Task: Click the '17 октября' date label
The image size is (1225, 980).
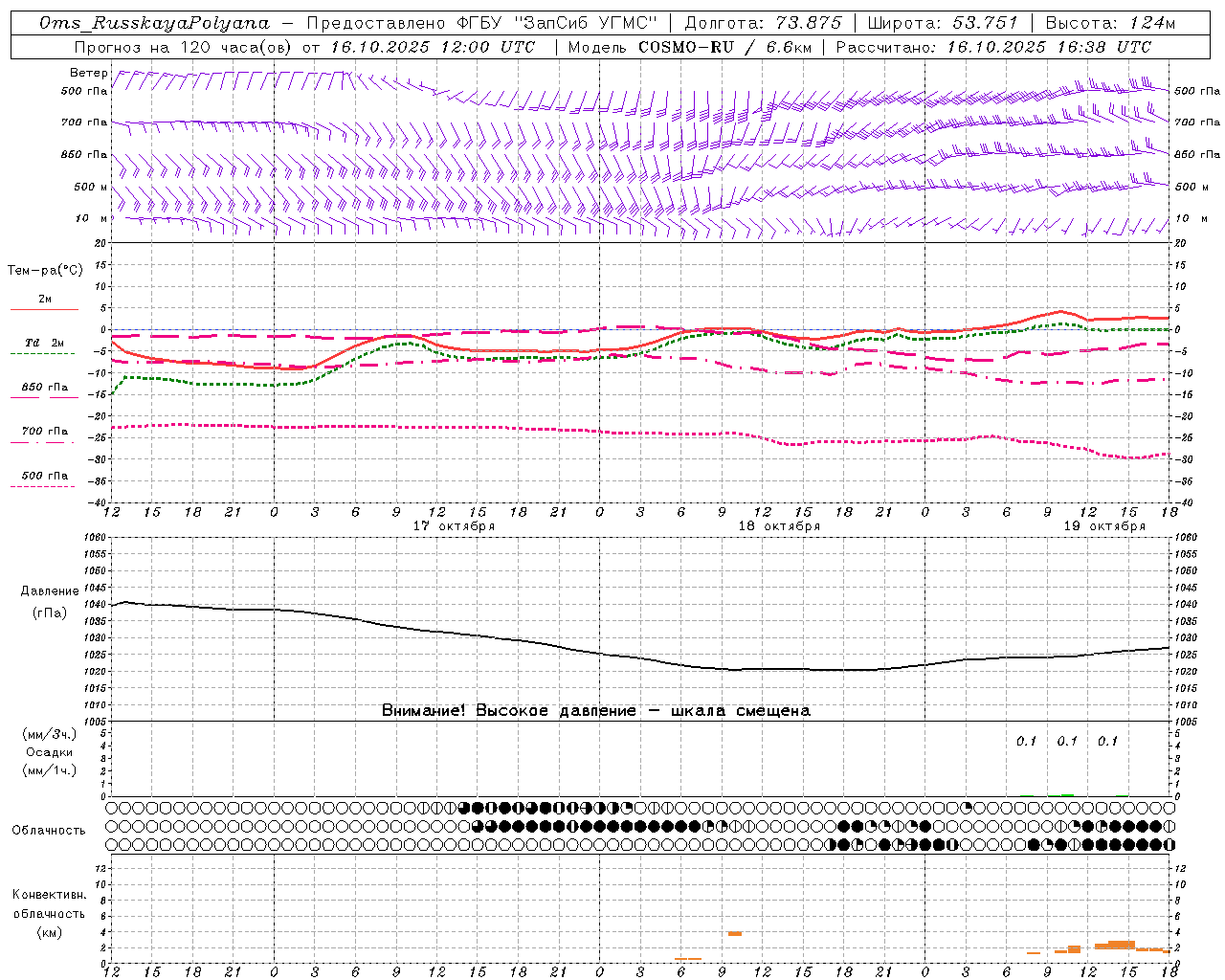Action: point(454,526)
